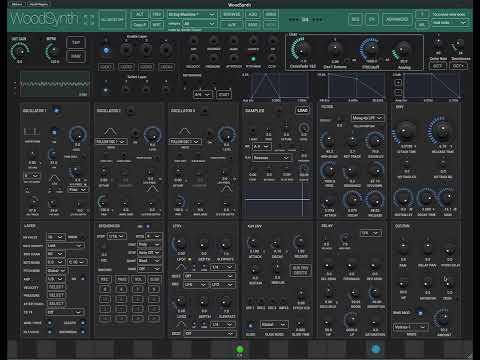
Task: Open the preset category All dropdown
Action: 199,24
